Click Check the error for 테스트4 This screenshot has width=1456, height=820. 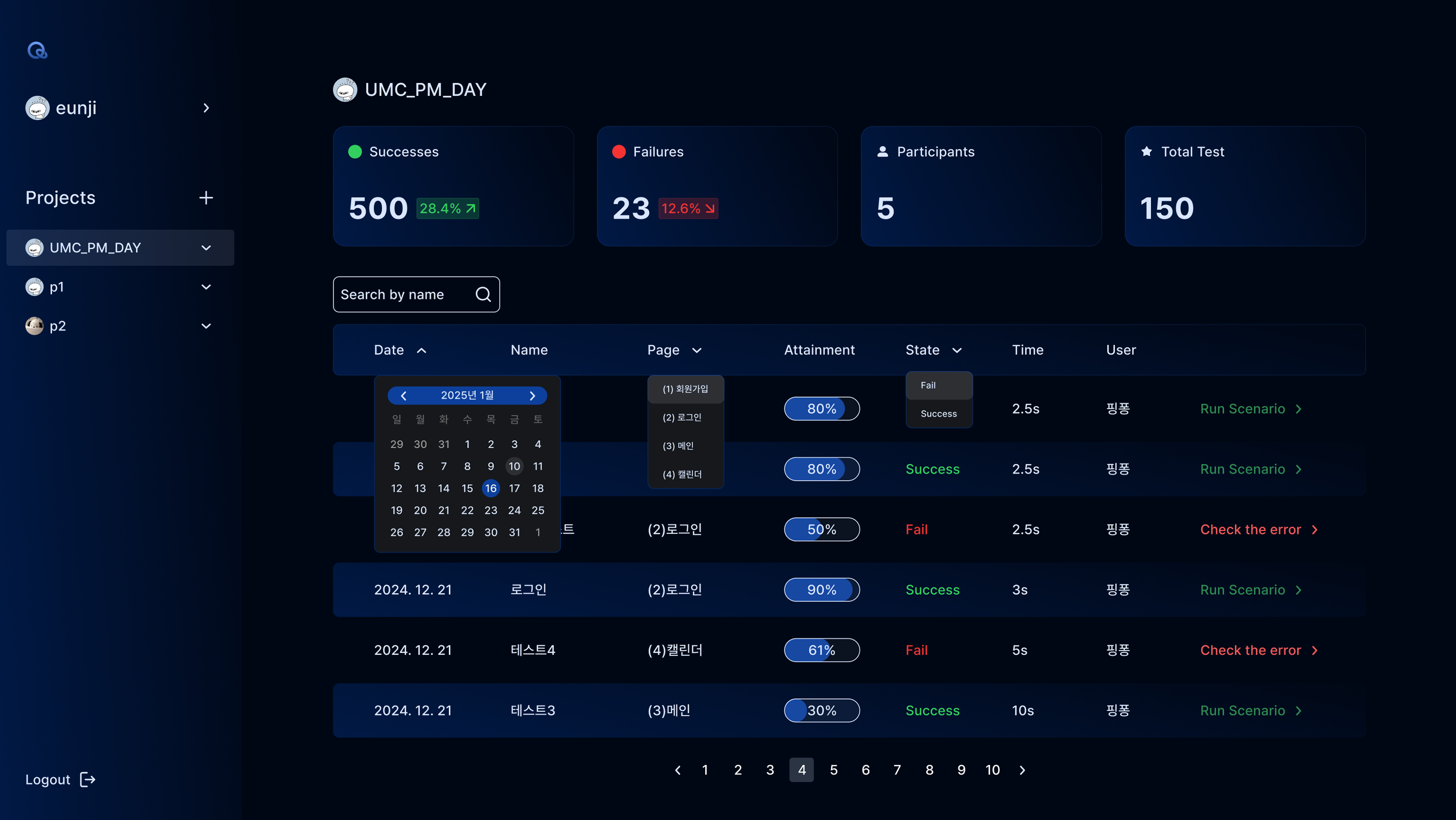1251,650
